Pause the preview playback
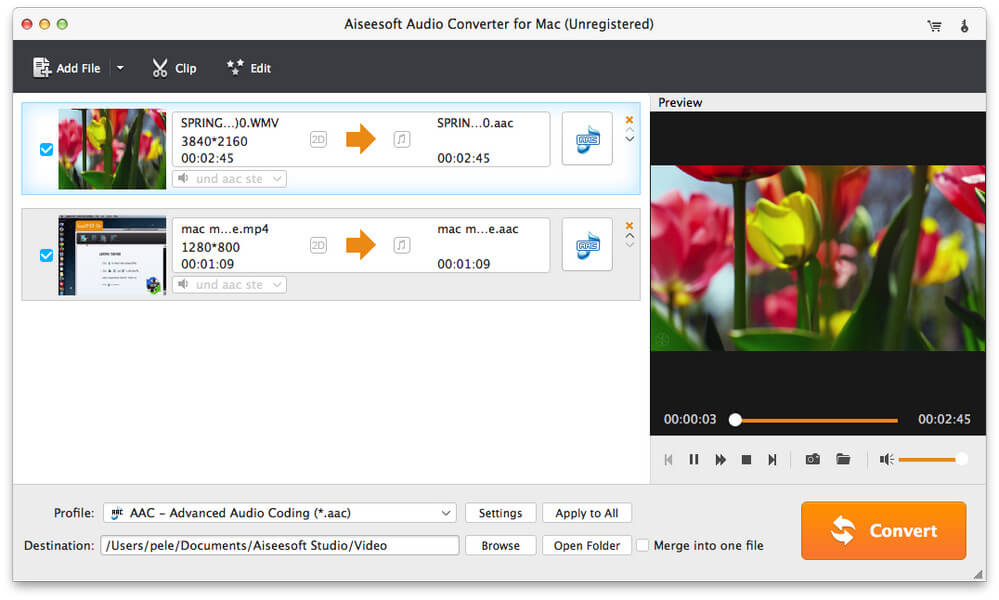This screenshot has width=999, height=600. click(x=694, y=459)
